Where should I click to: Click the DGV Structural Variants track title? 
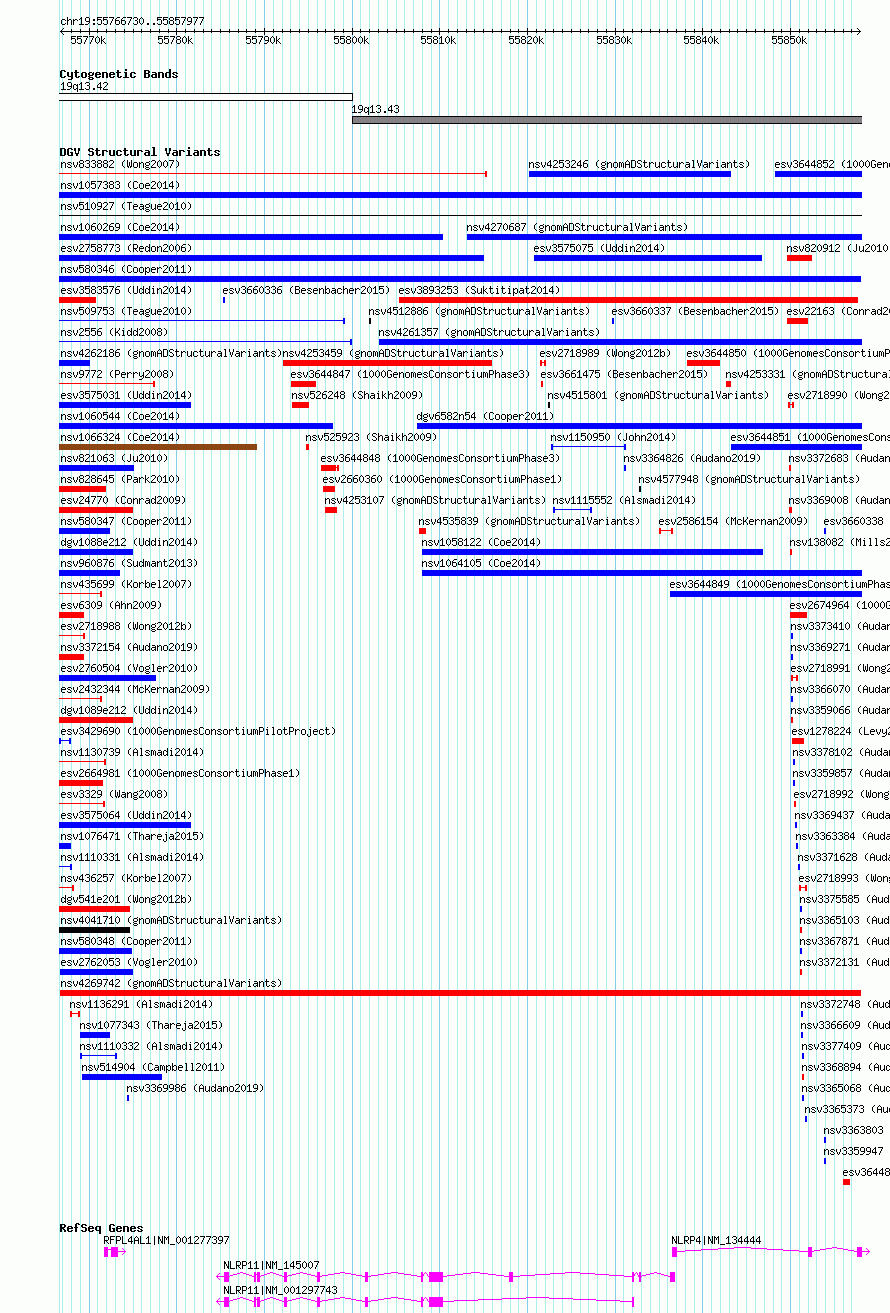pos(140,152)
